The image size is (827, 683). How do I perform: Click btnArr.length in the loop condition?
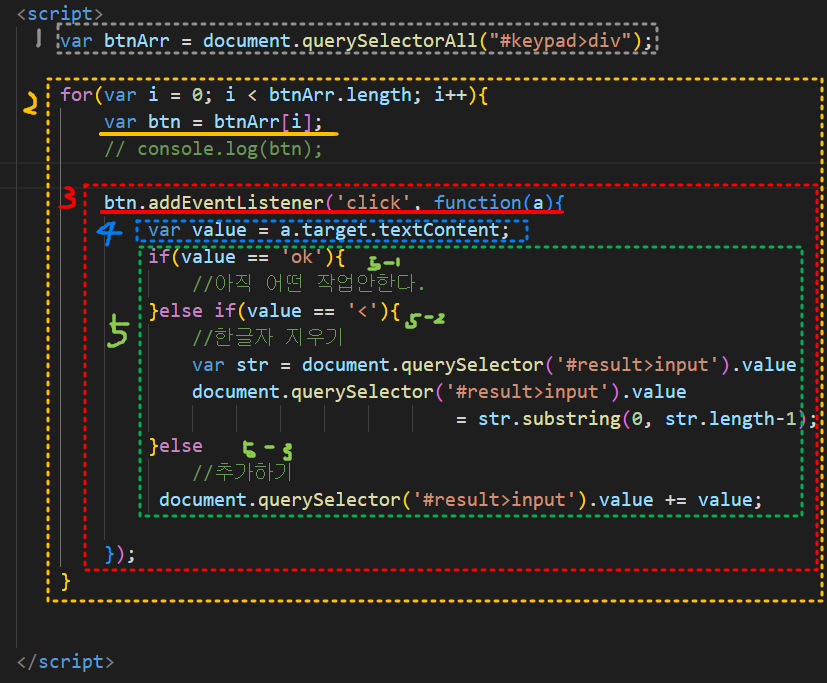340,95
